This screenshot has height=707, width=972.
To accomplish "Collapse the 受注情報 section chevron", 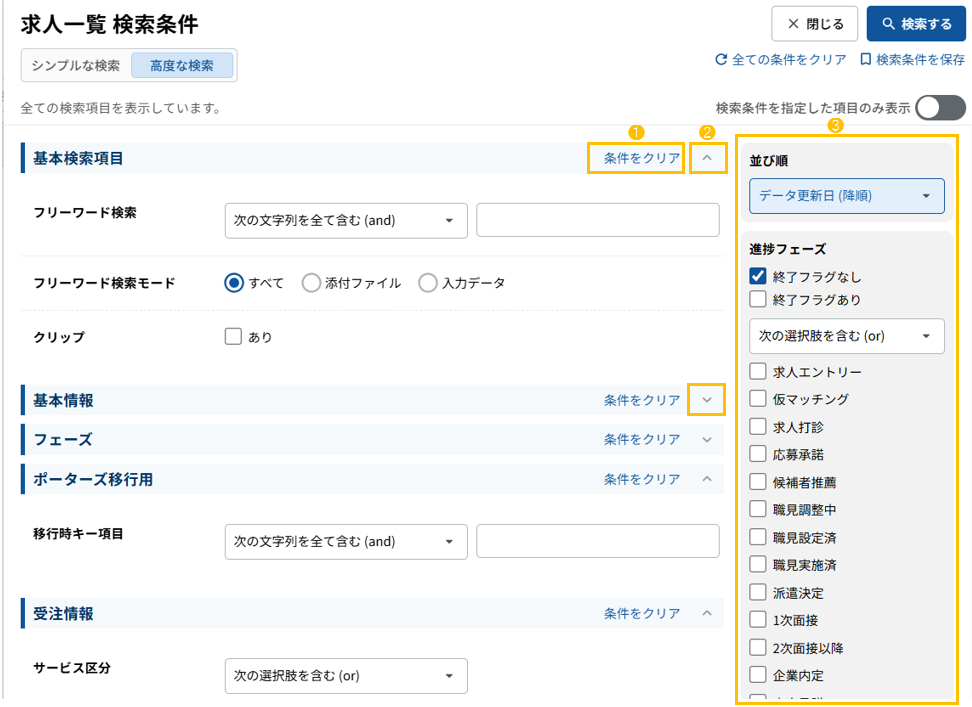I will tap(707, 613).
